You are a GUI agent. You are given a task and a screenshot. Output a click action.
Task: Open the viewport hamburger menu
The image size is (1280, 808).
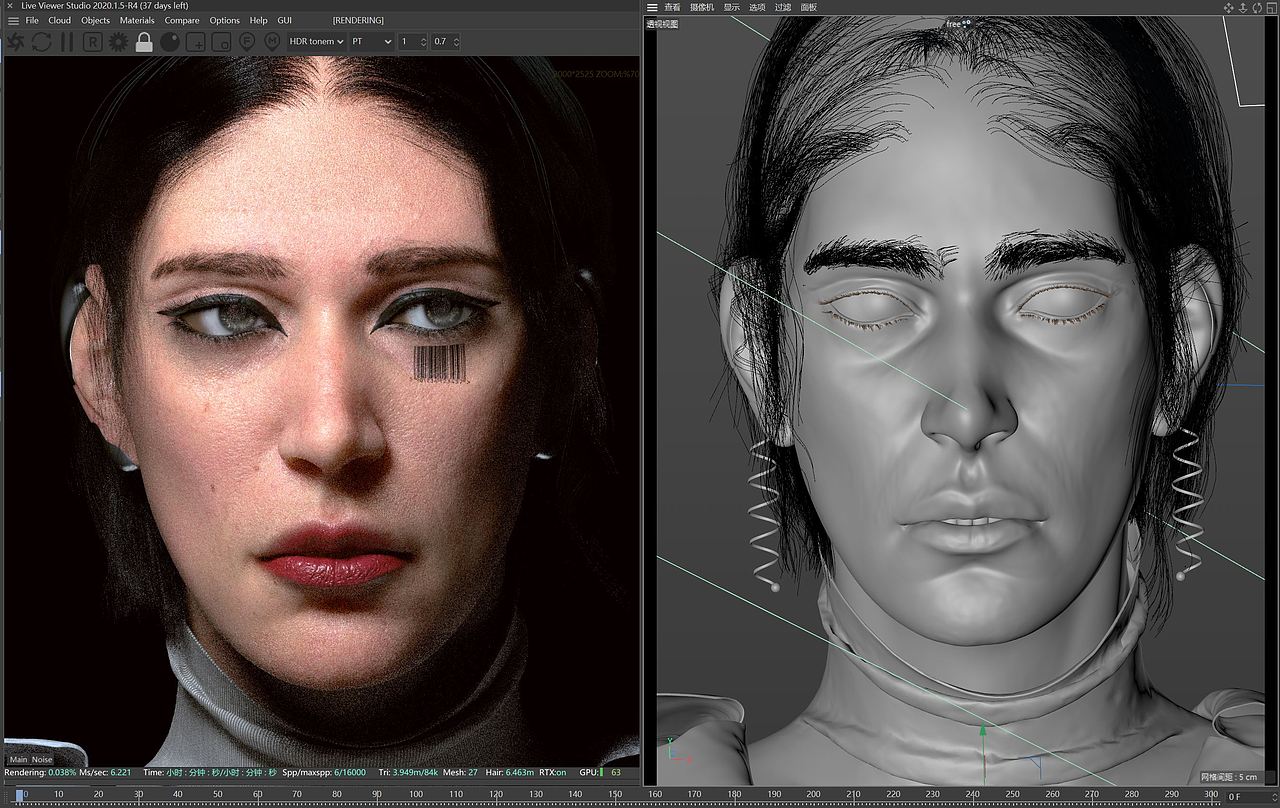point(652,7)
